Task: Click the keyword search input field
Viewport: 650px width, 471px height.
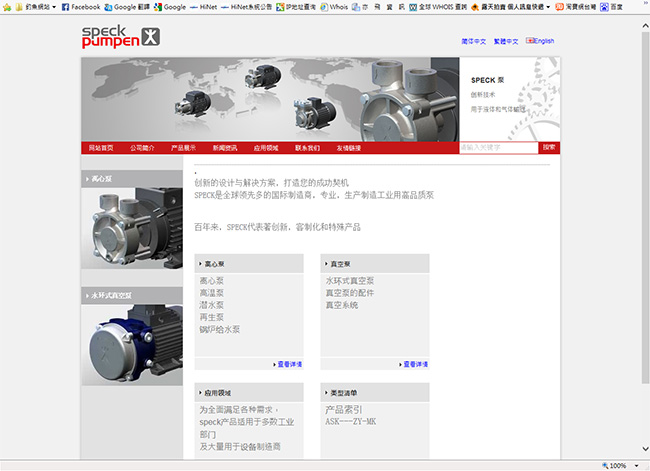Action: click(x=498, y=147)
